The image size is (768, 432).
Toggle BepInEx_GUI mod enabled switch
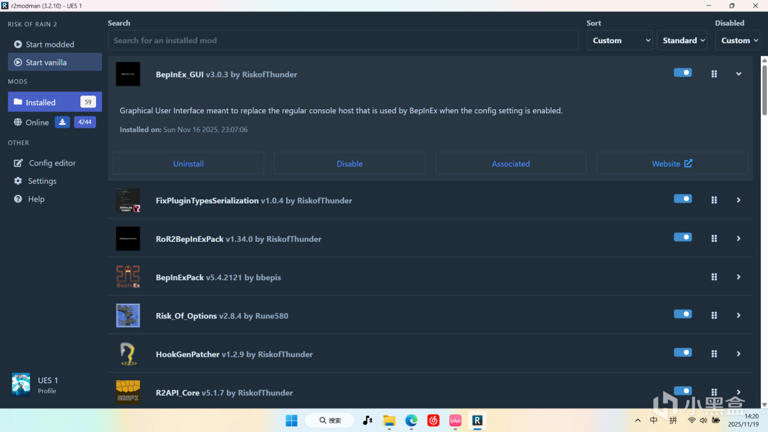tap(683, 72)
